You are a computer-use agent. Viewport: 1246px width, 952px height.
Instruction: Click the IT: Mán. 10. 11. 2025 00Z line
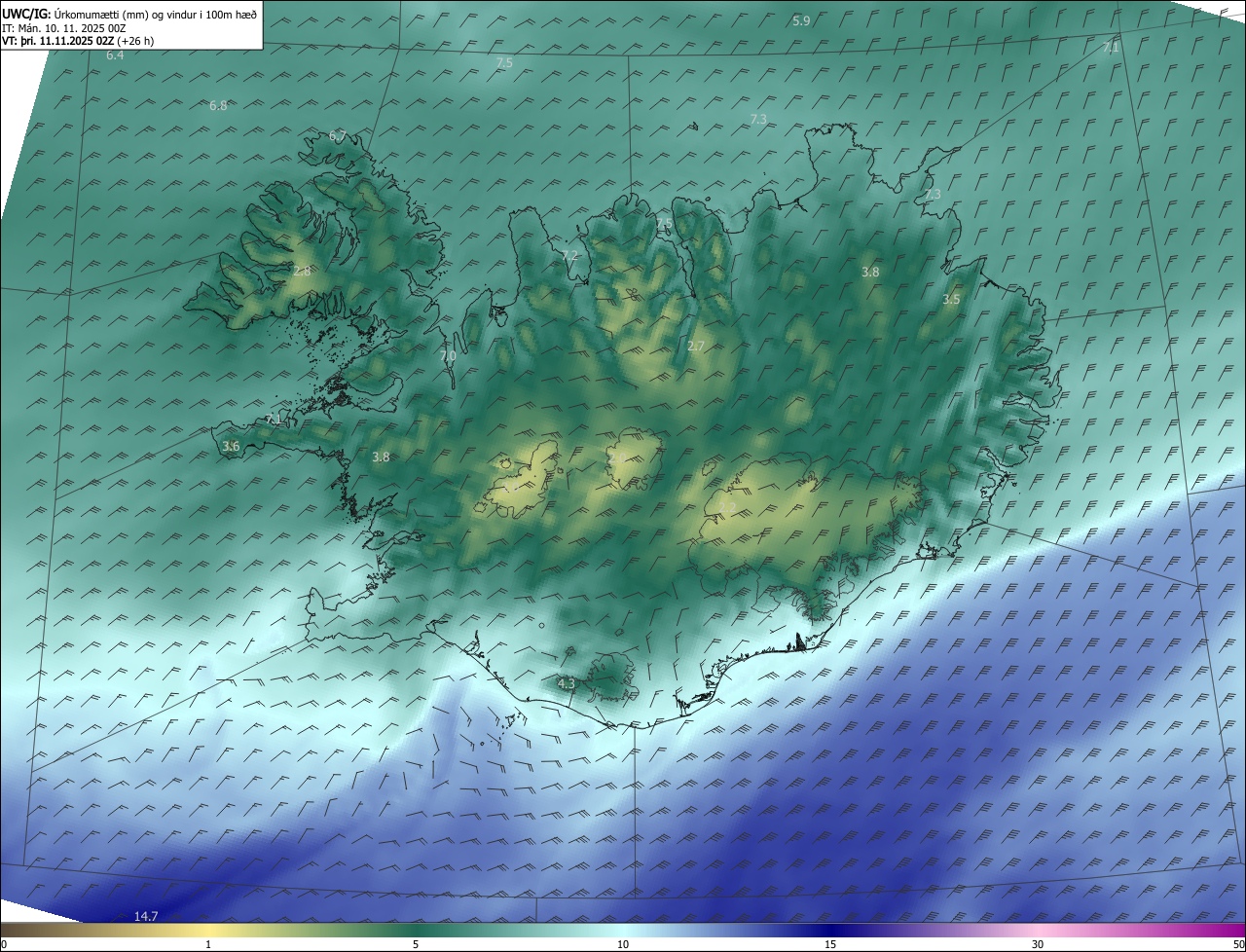pos(63,28)
